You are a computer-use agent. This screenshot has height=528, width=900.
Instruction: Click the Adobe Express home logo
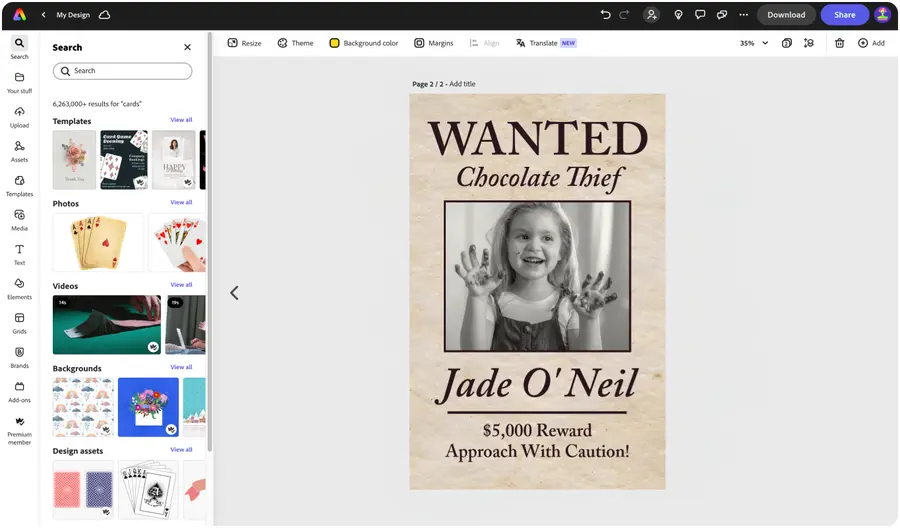pyautogui.click(x=19, y=15)
